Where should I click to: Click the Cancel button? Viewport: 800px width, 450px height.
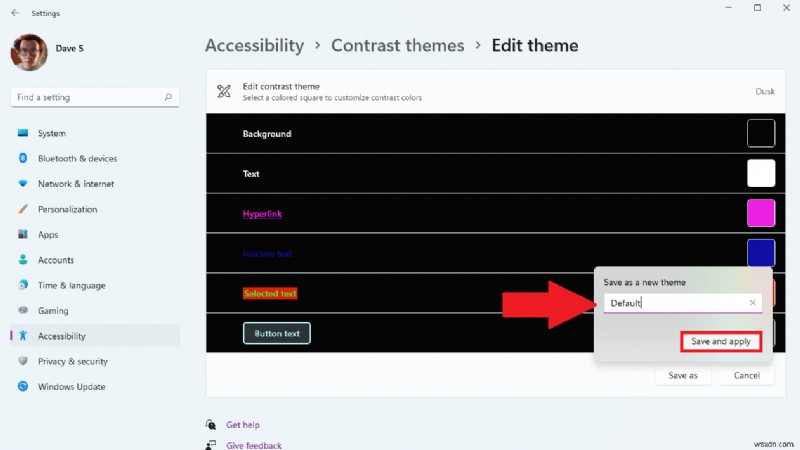coord(746,376)
